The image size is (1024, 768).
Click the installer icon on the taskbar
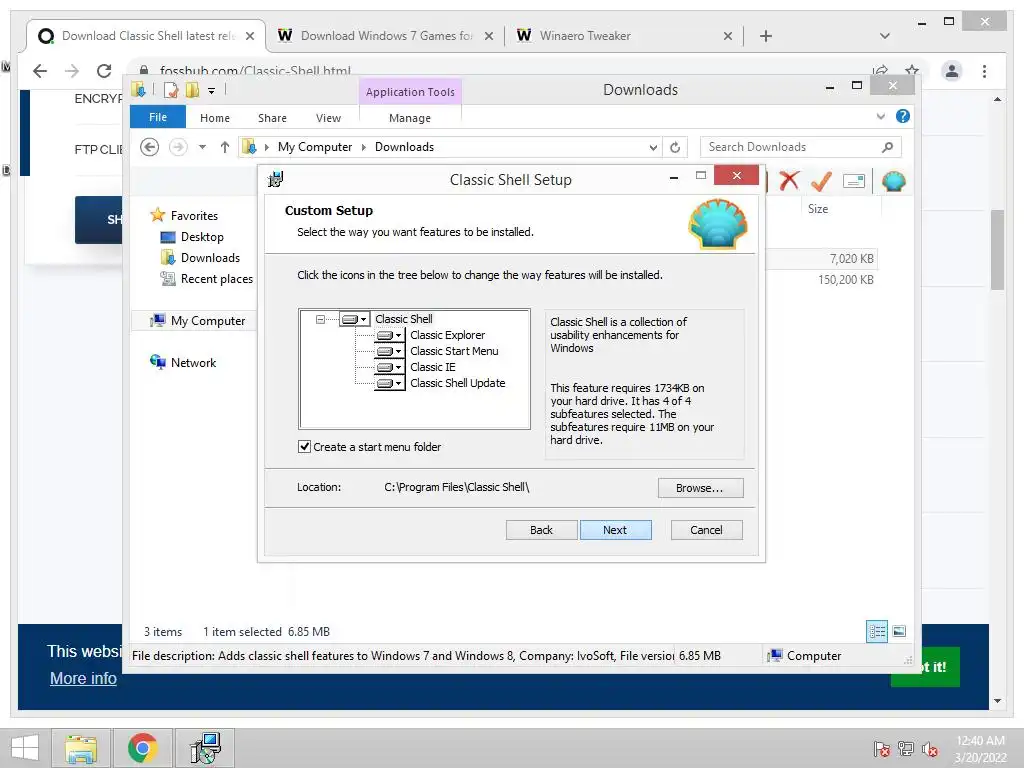point(205,748)
